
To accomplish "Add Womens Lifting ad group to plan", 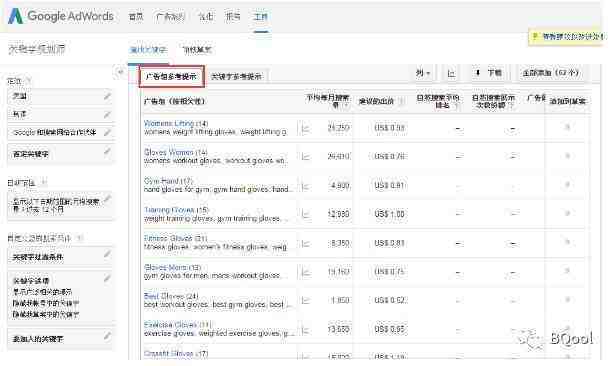I will click(x=568, y=127).
